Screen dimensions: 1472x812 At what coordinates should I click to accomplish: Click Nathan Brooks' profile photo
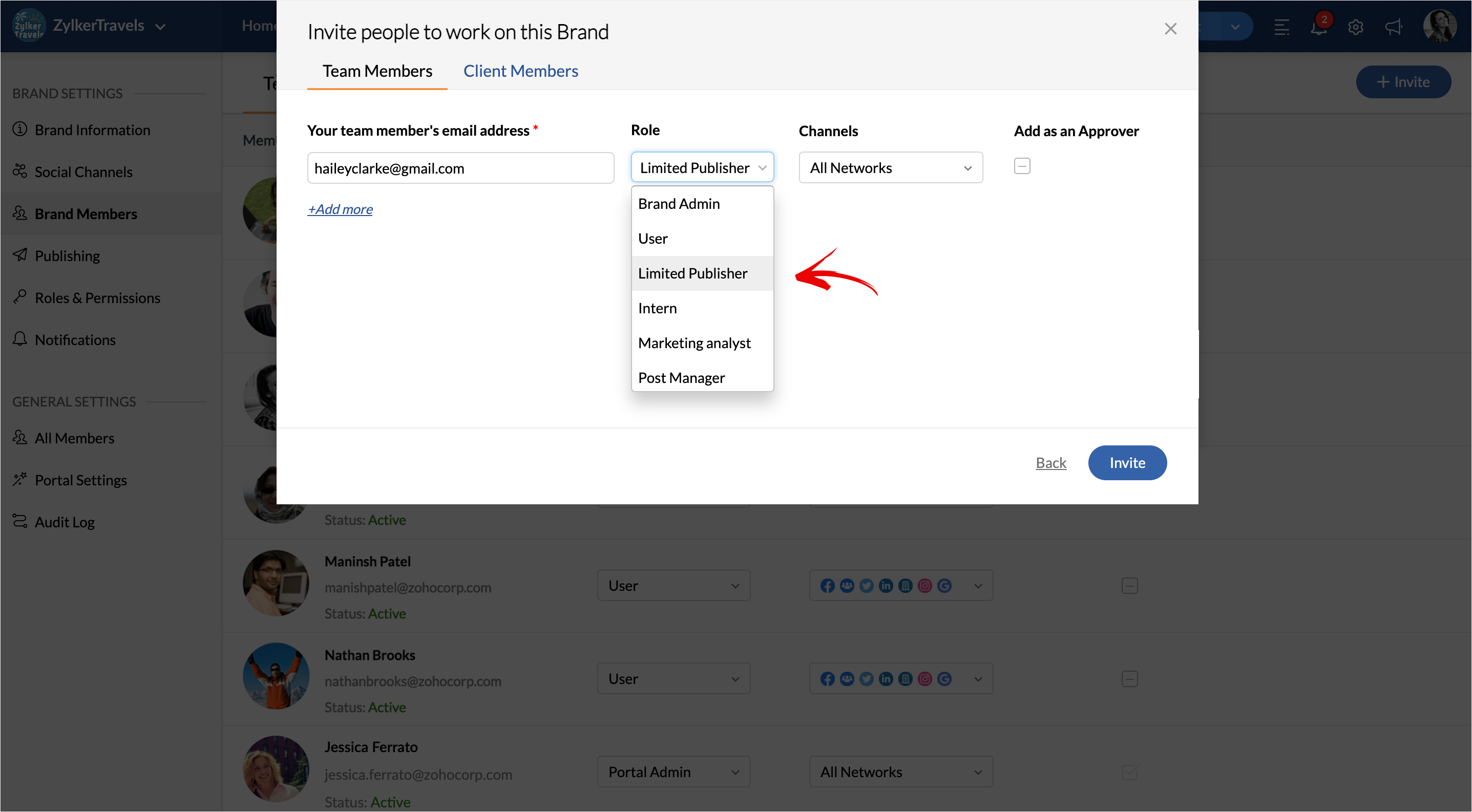[276, 676]
